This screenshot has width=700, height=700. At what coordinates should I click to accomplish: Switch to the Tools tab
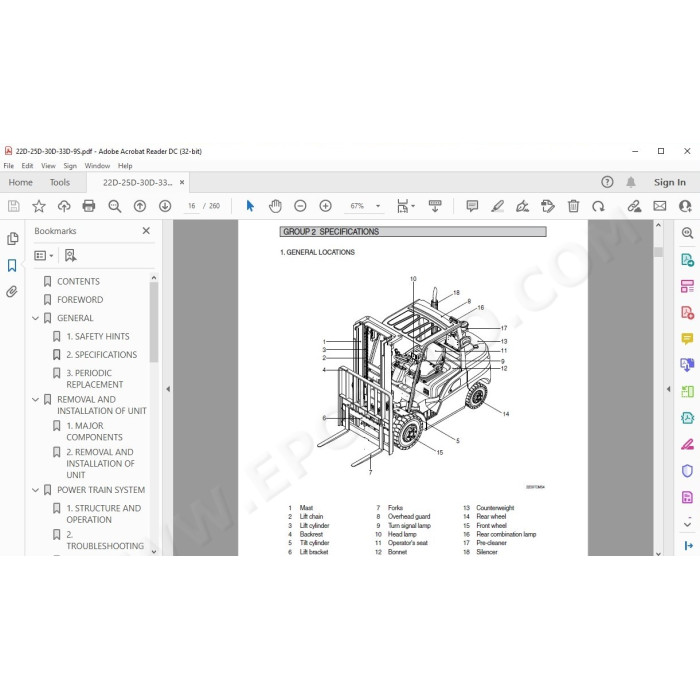point(60,182)
